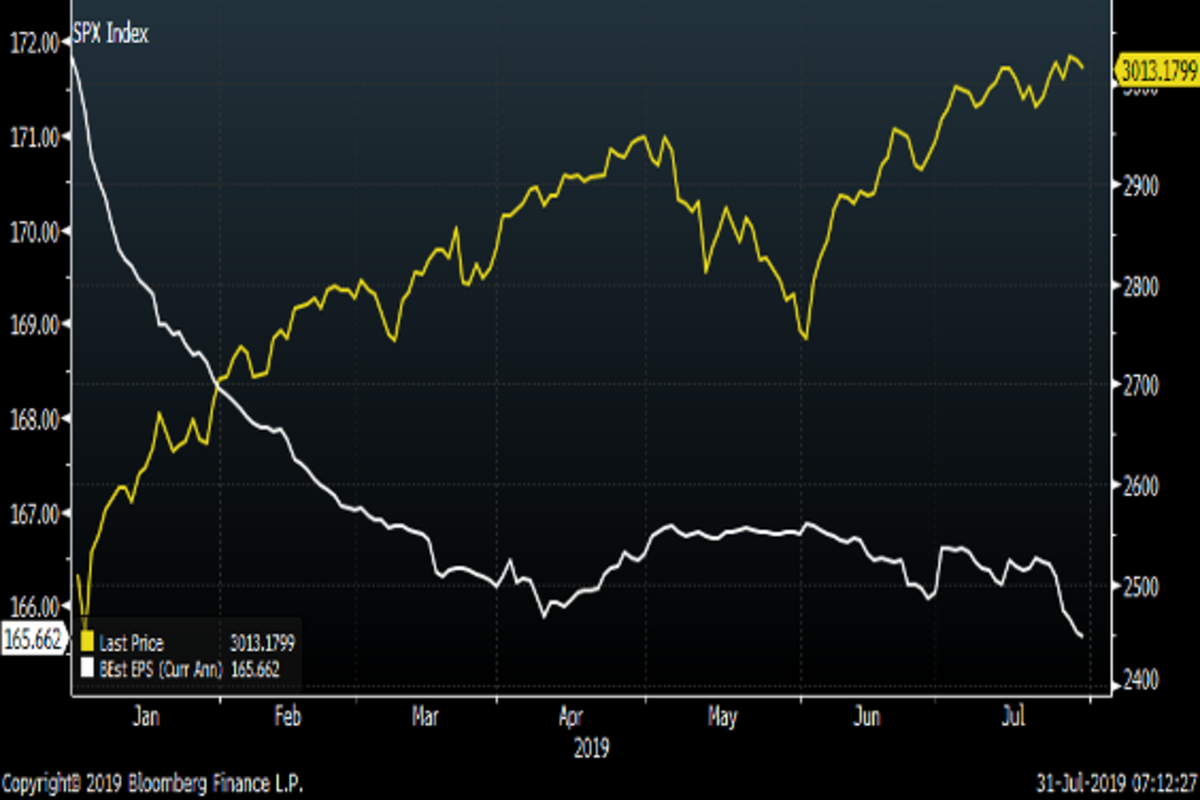Screen dimensions: 1200x800
Task: Click the 2019 year label under the axis
Action: [x=590, y=746]
